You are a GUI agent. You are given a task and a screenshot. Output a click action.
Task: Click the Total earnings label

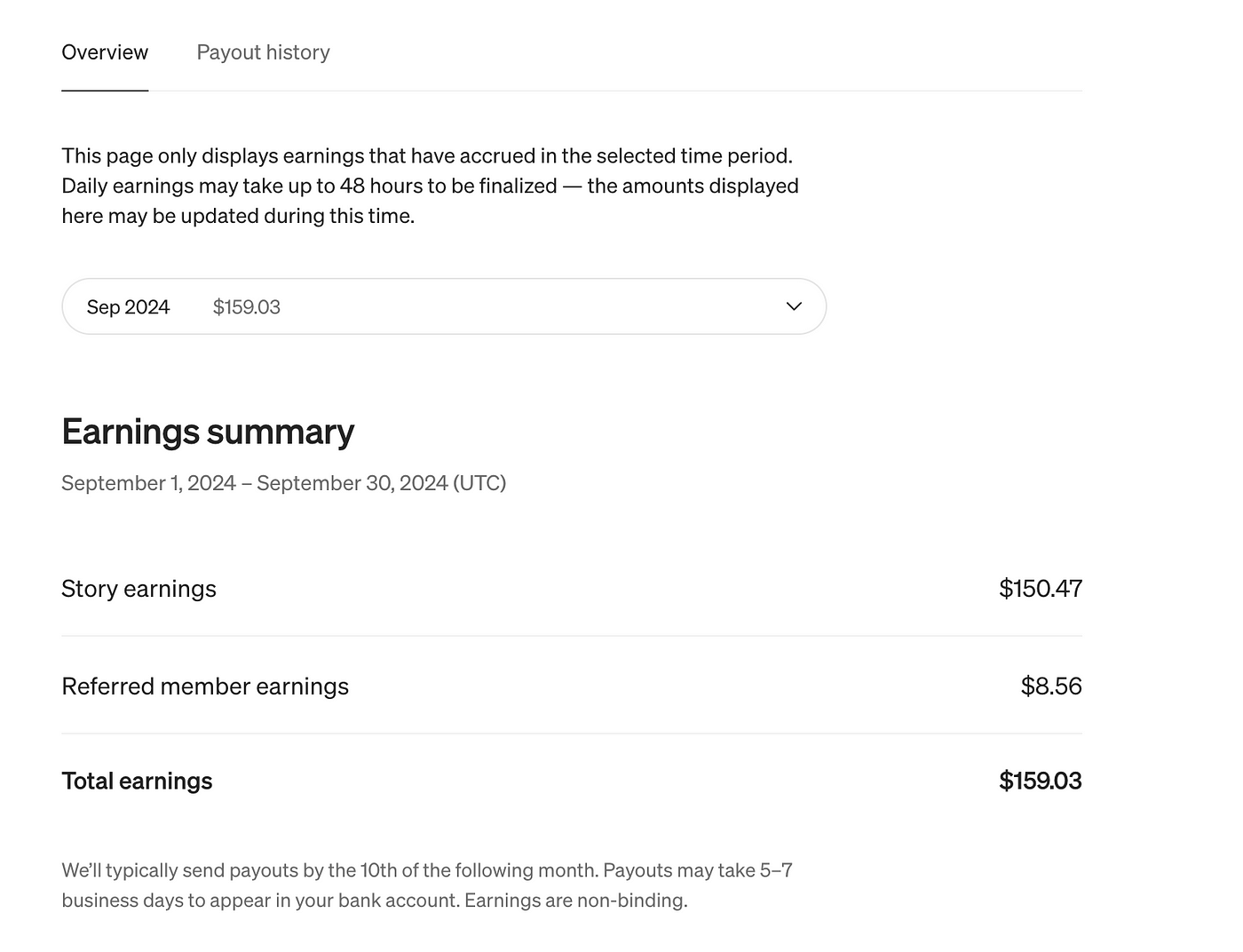tap(137, 781)
